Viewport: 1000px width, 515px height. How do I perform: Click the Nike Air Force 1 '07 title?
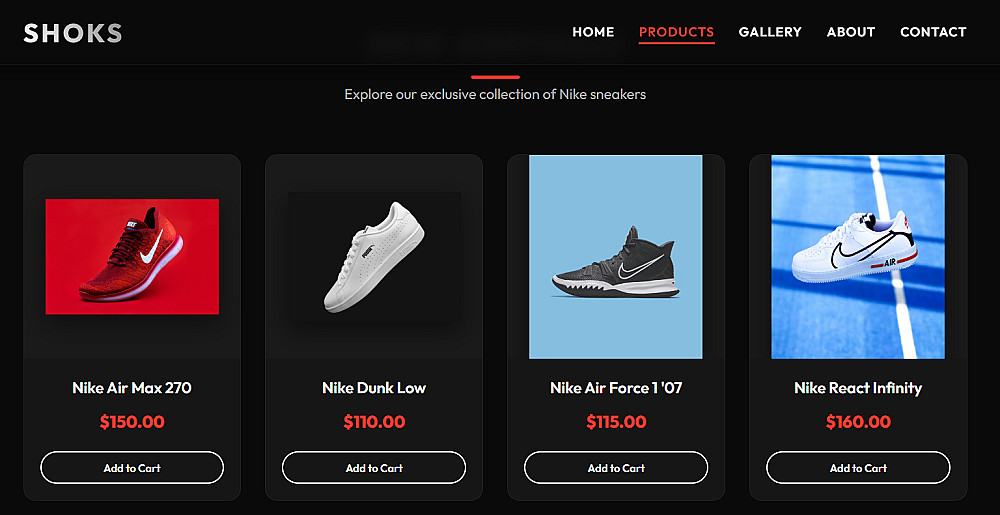(x=616, y=388)
